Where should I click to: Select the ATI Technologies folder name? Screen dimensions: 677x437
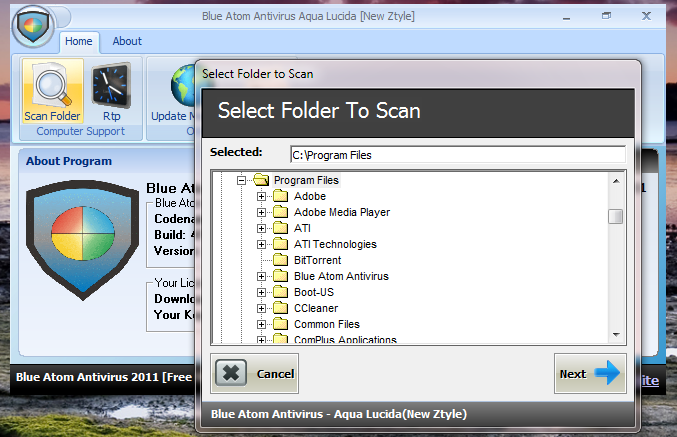335,244
